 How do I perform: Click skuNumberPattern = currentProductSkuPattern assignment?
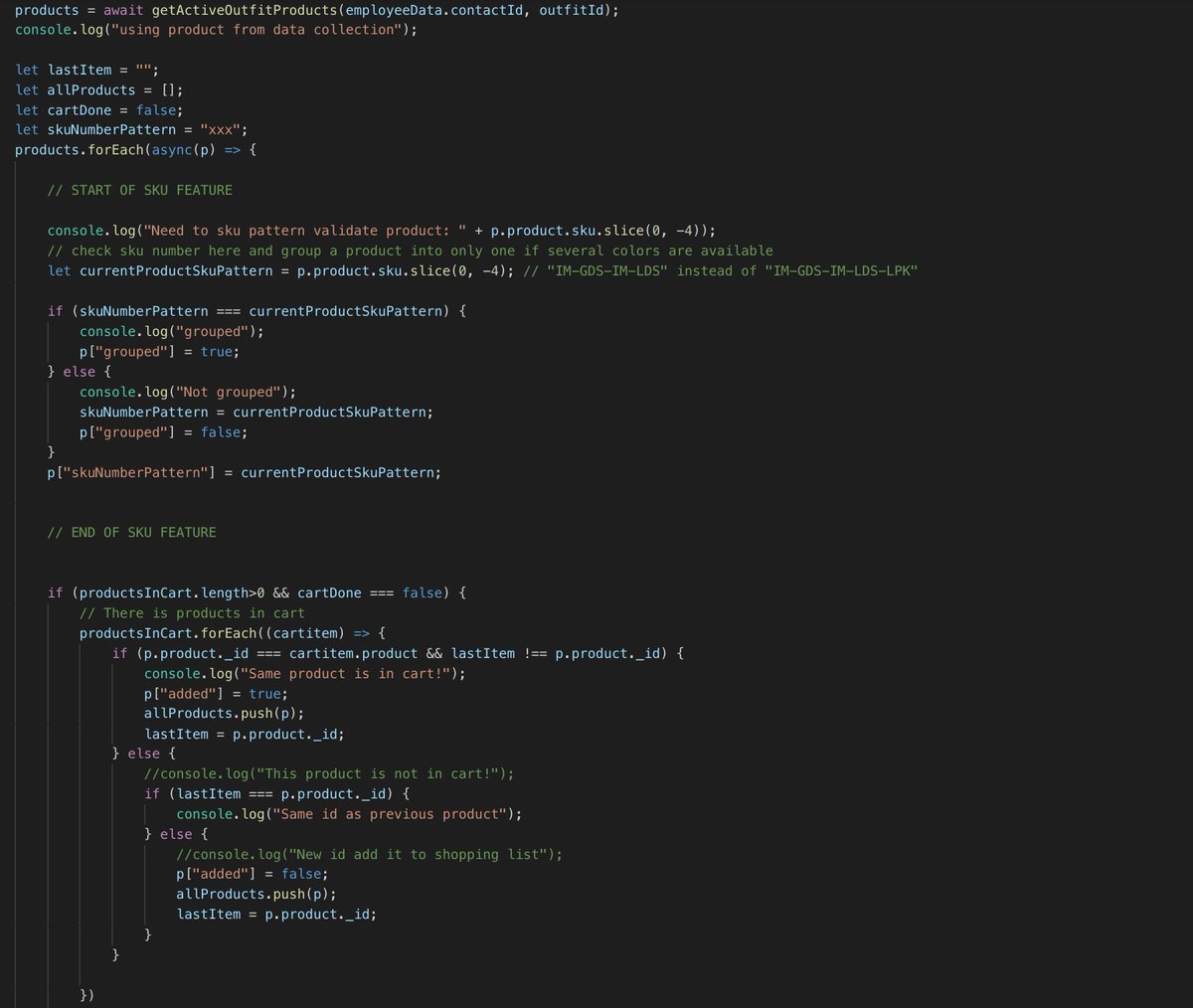(256, 412)
